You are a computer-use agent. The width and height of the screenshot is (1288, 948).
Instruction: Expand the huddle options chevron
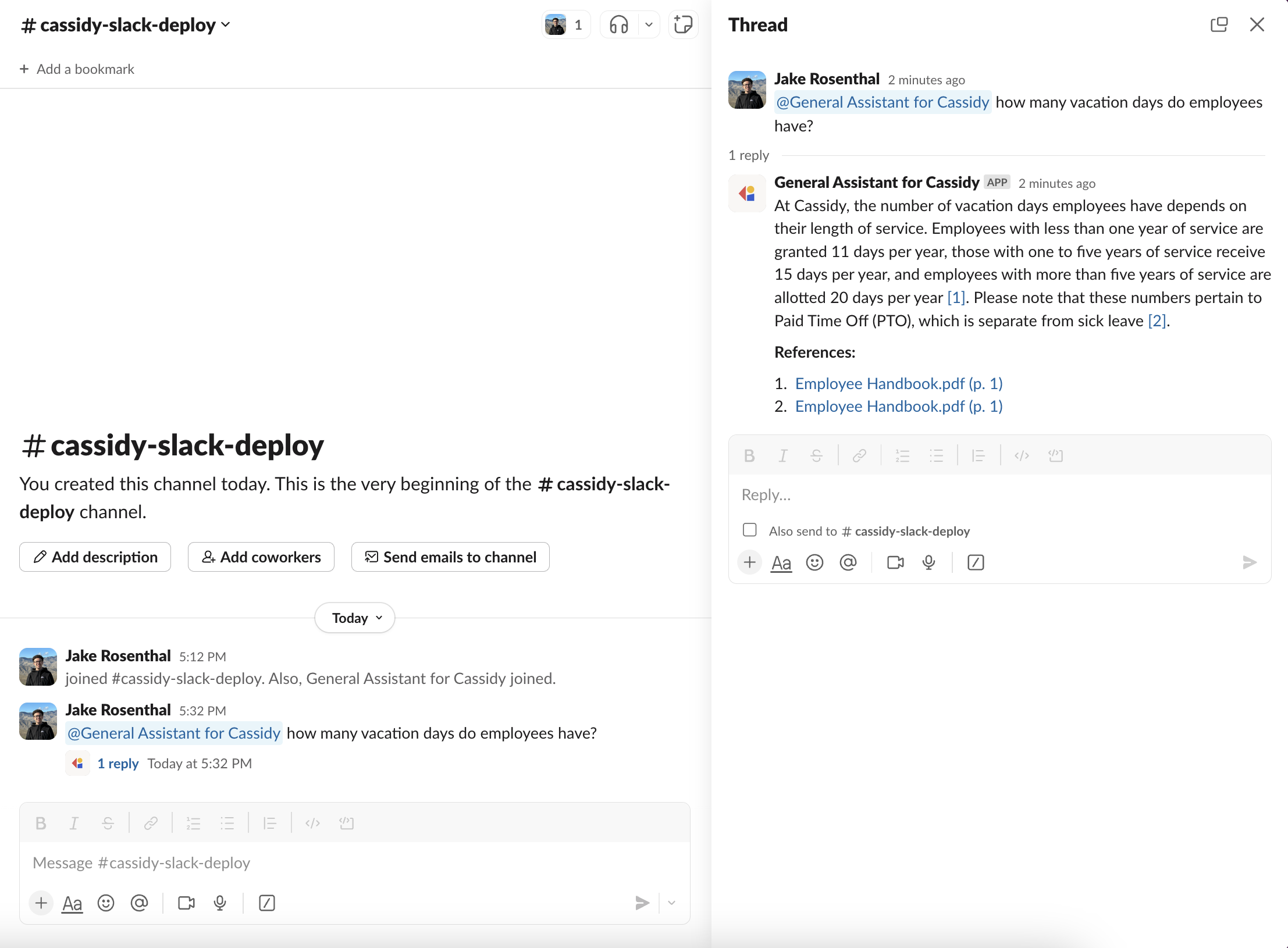647,24
